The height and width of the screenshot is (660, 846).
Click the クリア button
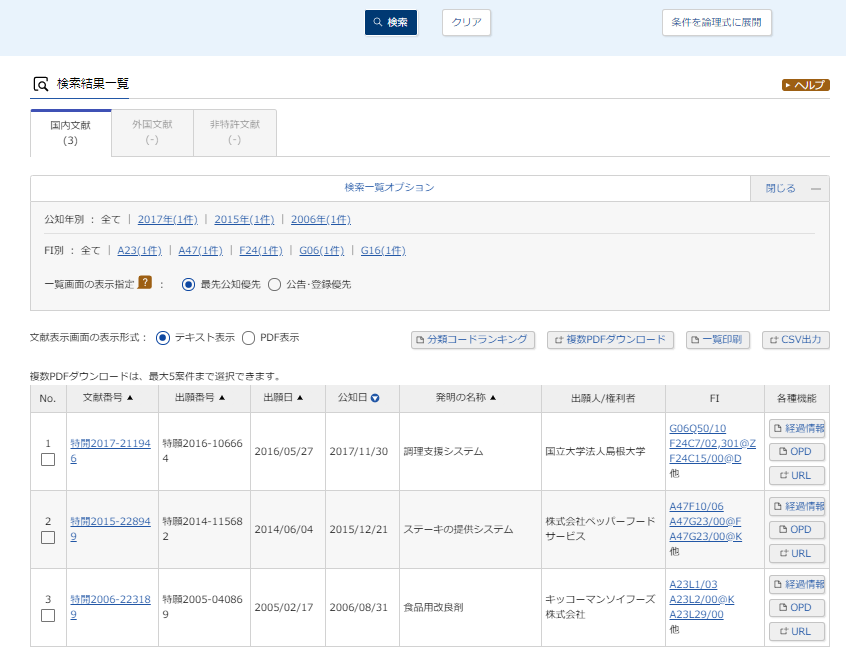(466, 23)
